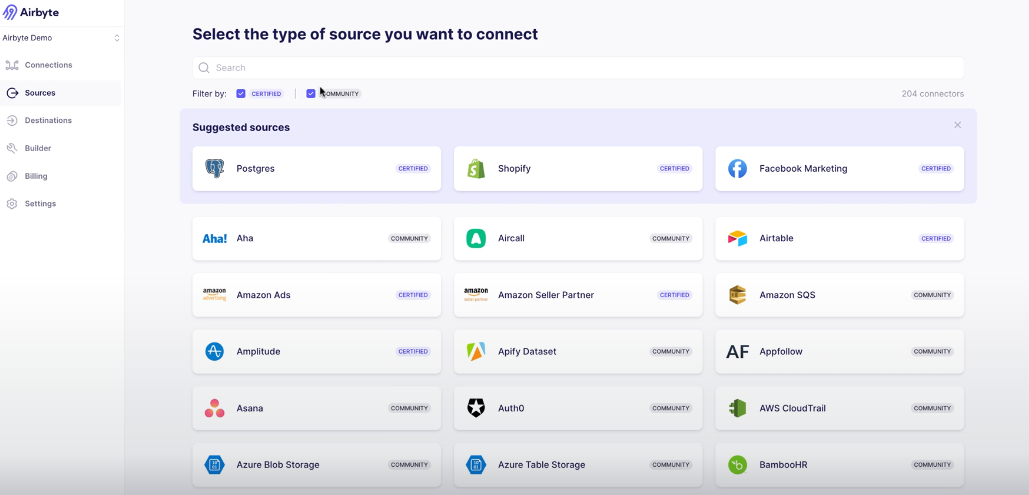Select the Facebook Marketing logo icon

point(738,169)
